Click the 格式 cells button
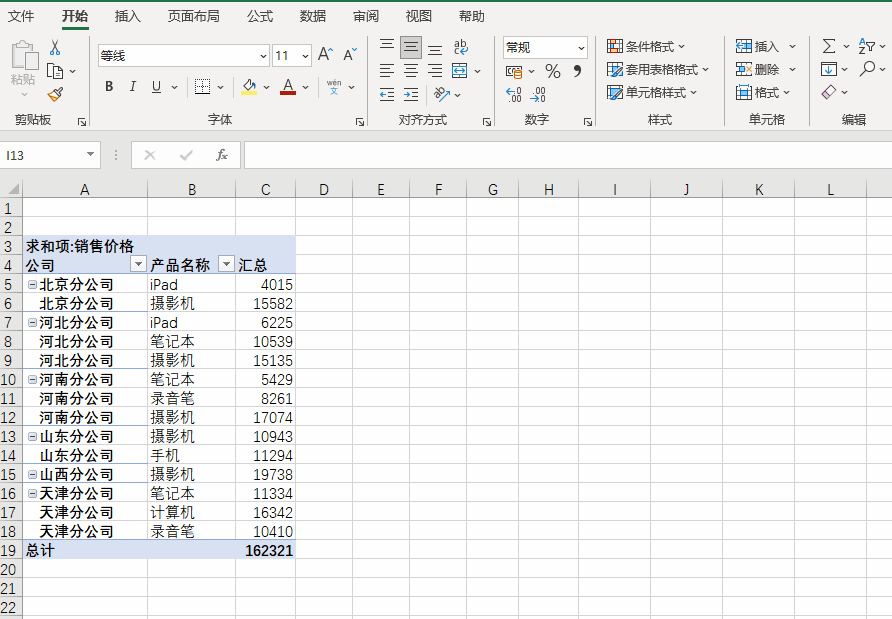This screenshot has height=619, width=892. click(x=763, y=92)
